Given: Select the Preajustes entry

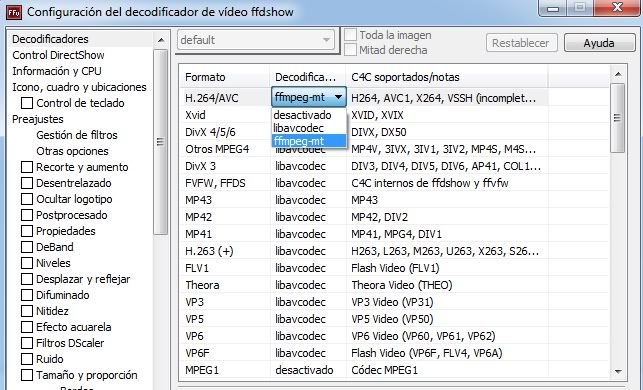Looking at the screenshot, I should pos(38,119).
